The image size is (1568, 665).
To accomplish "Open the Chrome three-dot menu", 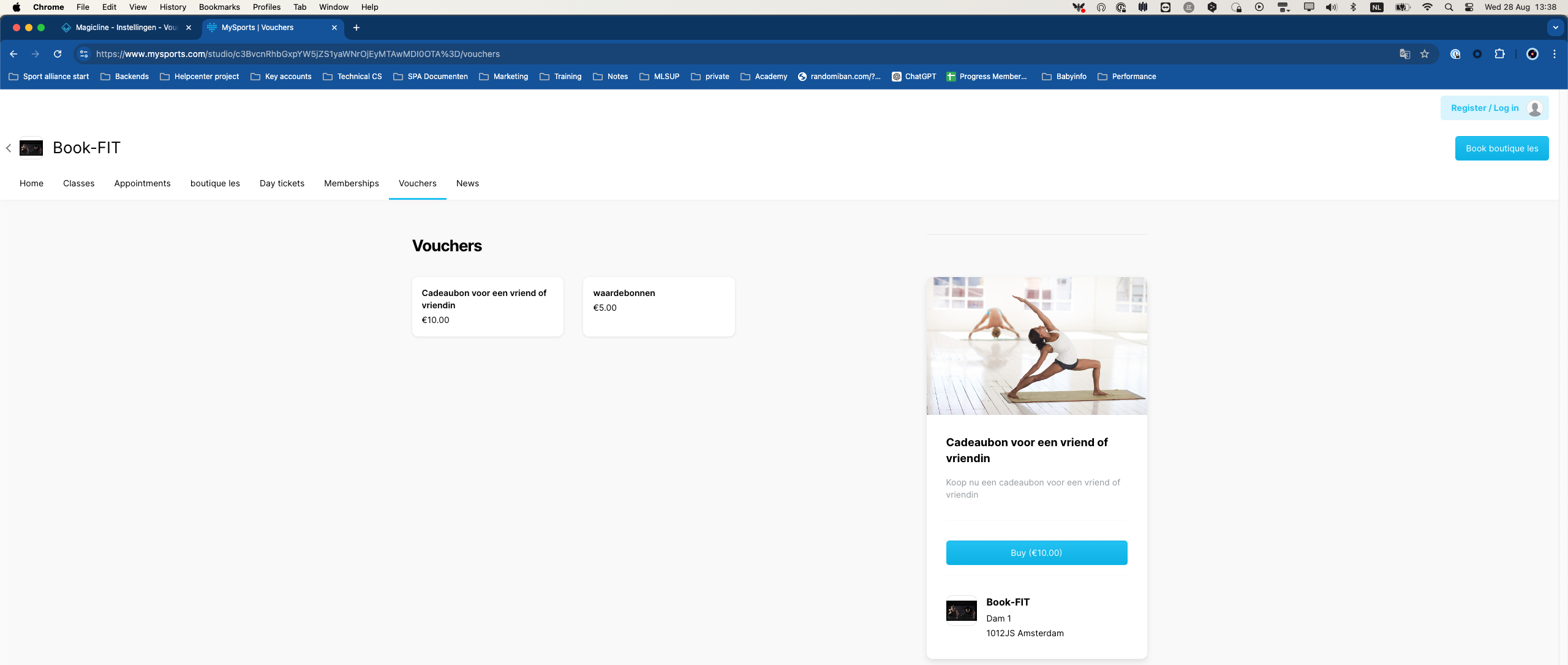I will pos(1555,54).
